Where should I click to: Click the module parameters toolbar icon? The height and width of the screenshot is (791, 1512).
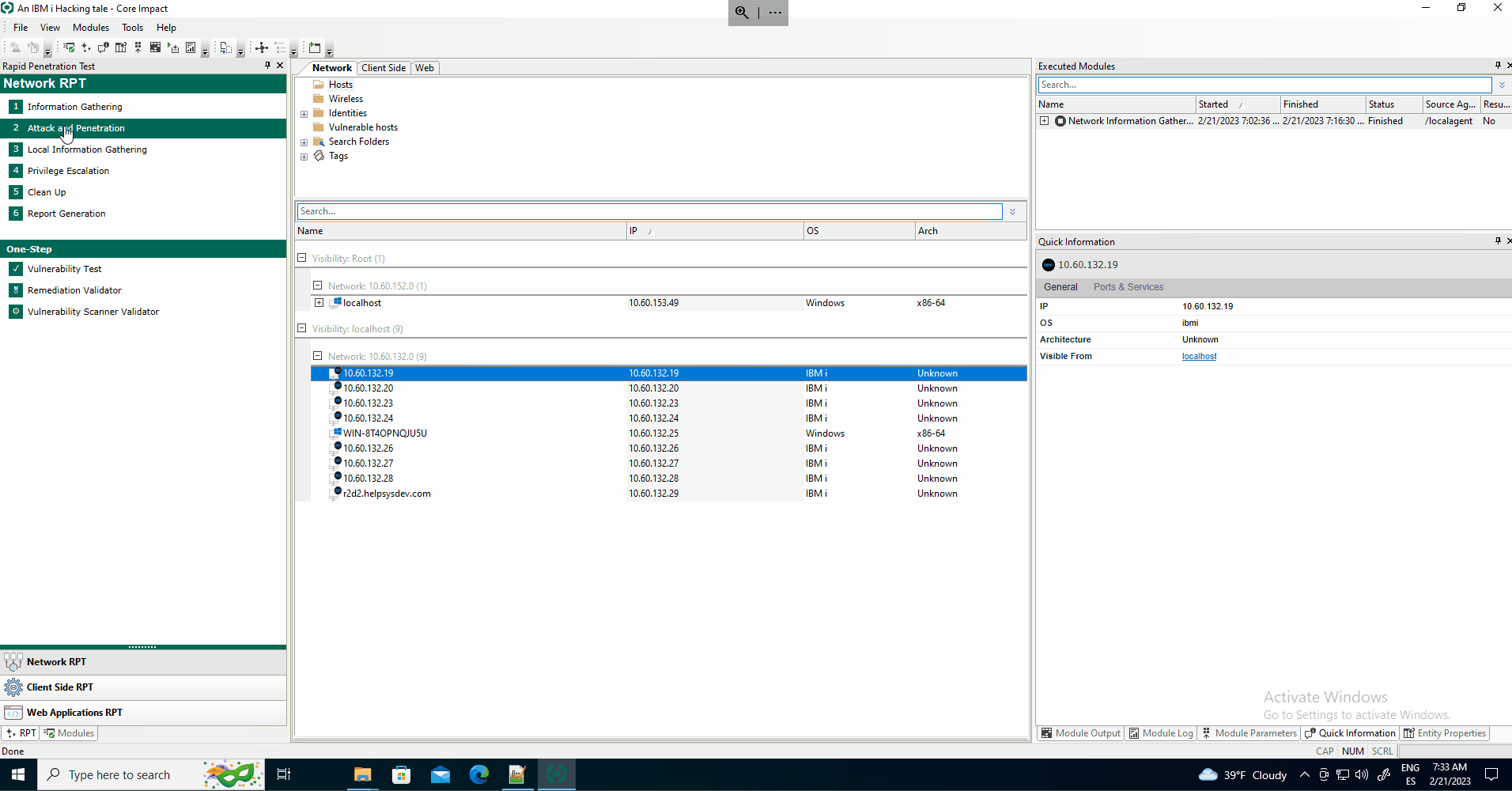click(x=138, y=47)
